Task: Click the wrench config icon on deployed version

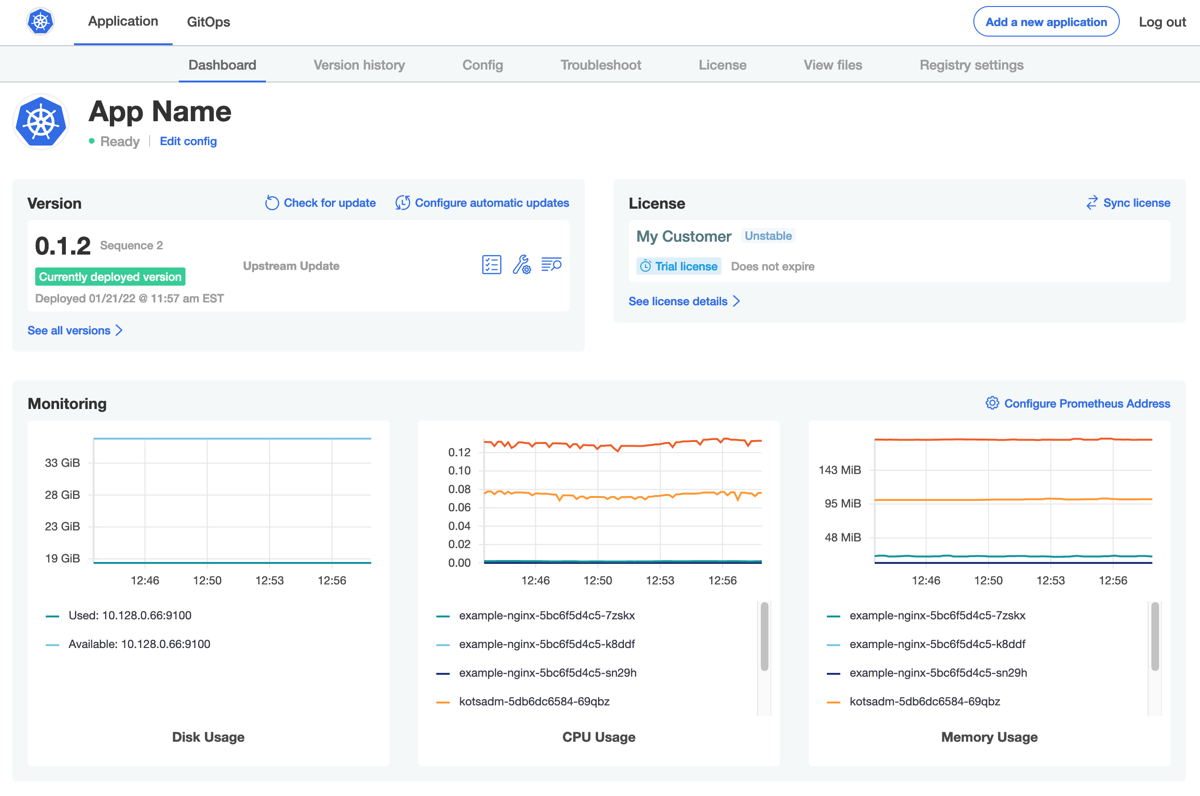Action: click(x=521, y=264)
